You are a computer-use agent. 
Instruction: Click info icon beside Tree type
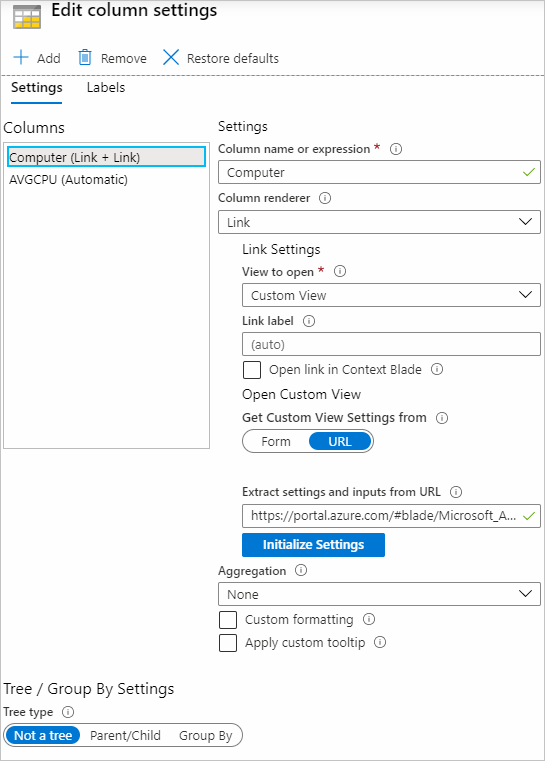coord(68,712)
